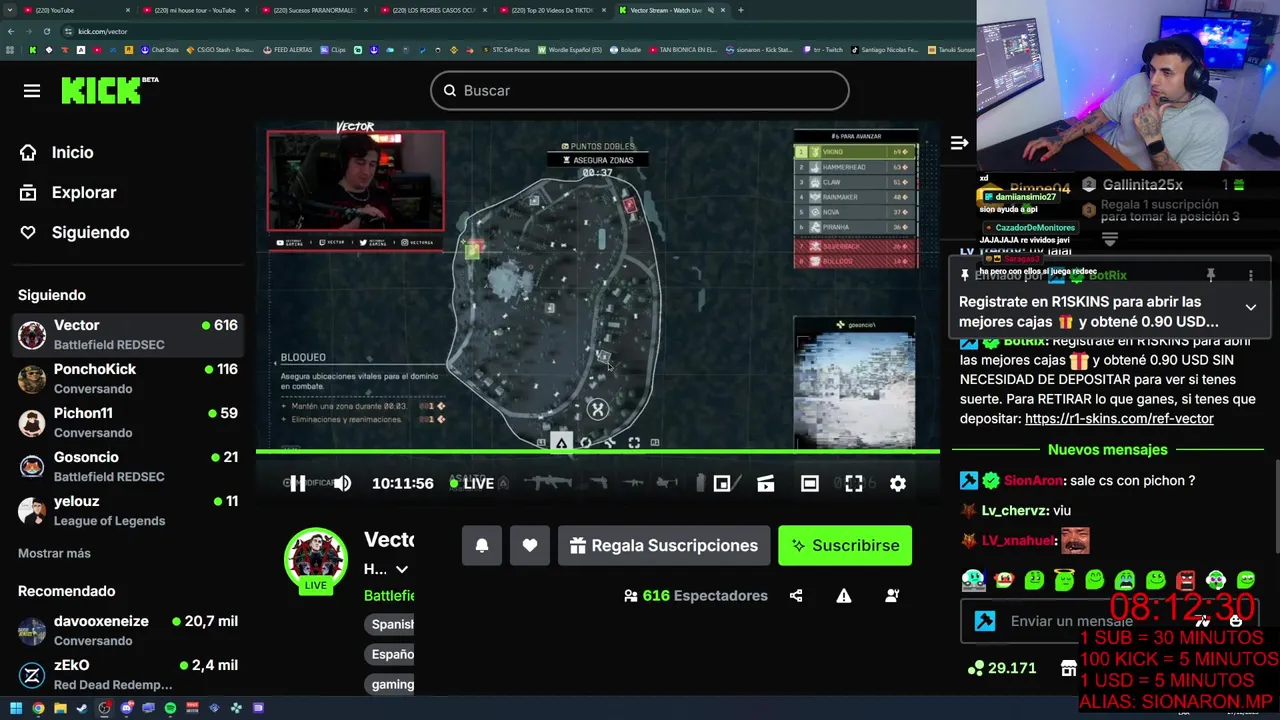The width and height of the screenshot is (1280, 720).
Task: Share the stream via share icon
Action: [x=796, y=596]
